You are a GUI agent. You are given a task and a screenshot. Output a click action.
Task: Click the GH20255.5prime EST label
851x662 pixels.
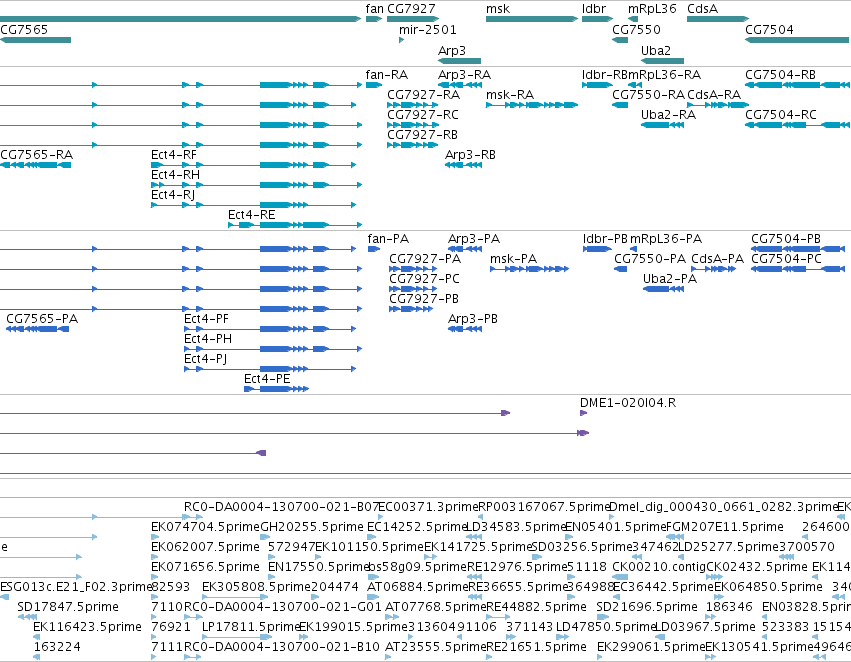pos(312,527)
